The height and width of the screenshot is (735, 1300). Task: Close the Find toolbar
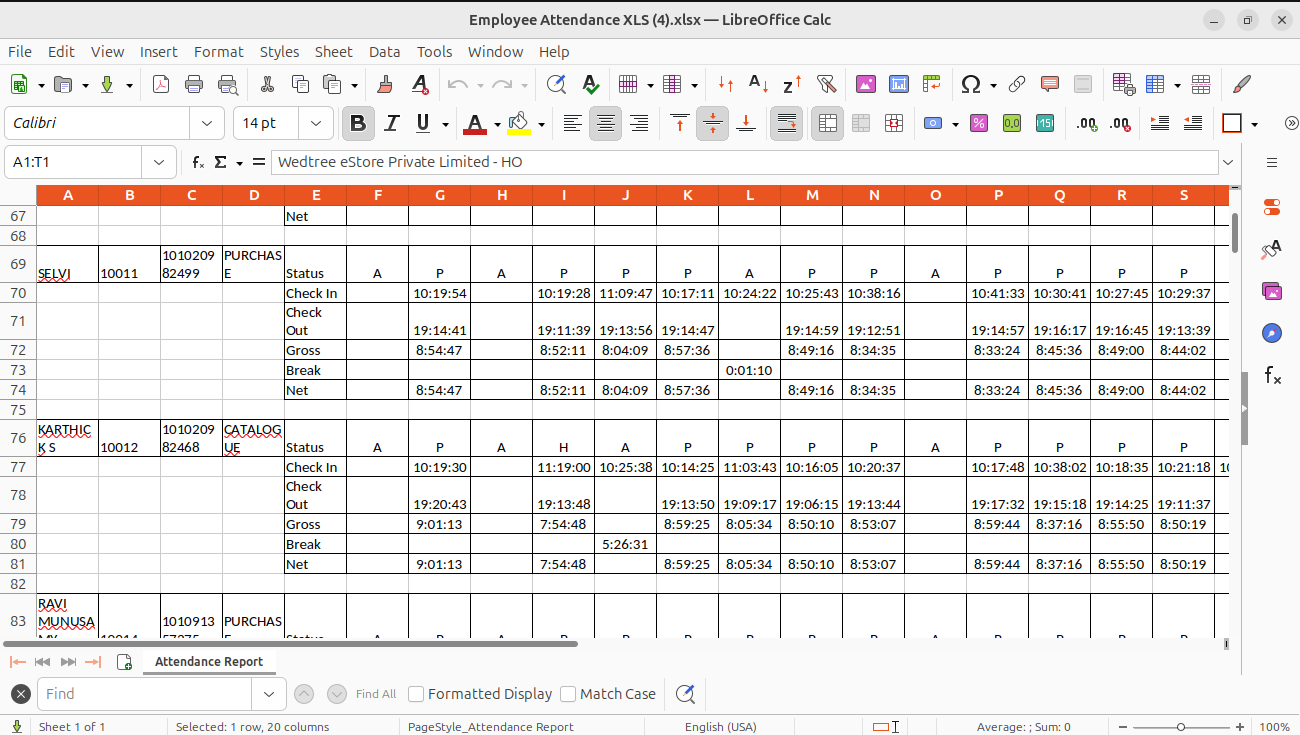pyautogui.click(x=20, y=694)
